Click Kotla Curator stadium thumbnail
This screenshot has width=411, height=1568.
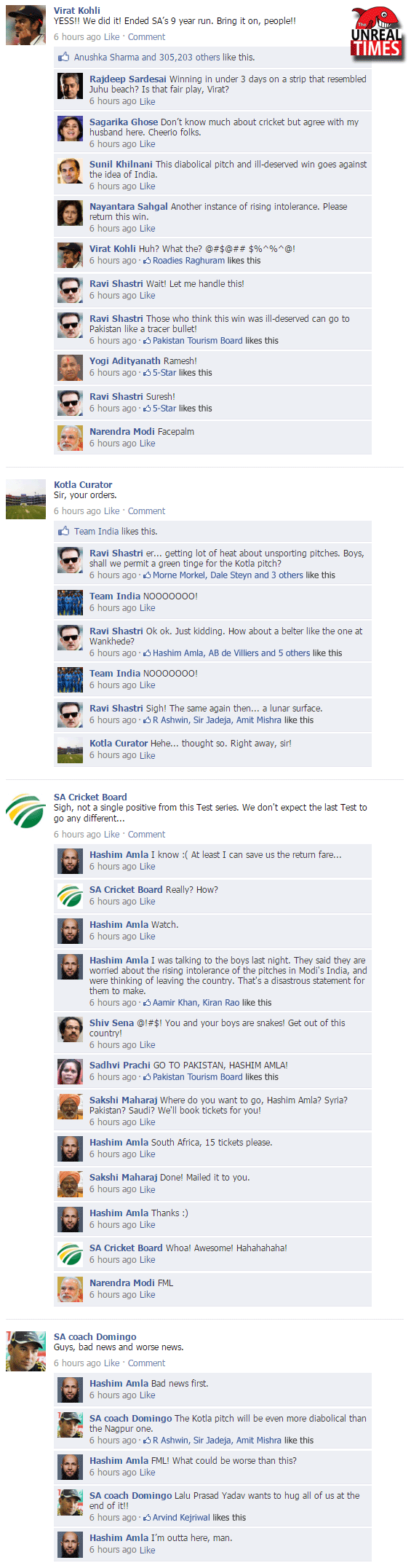pos(25,499)
